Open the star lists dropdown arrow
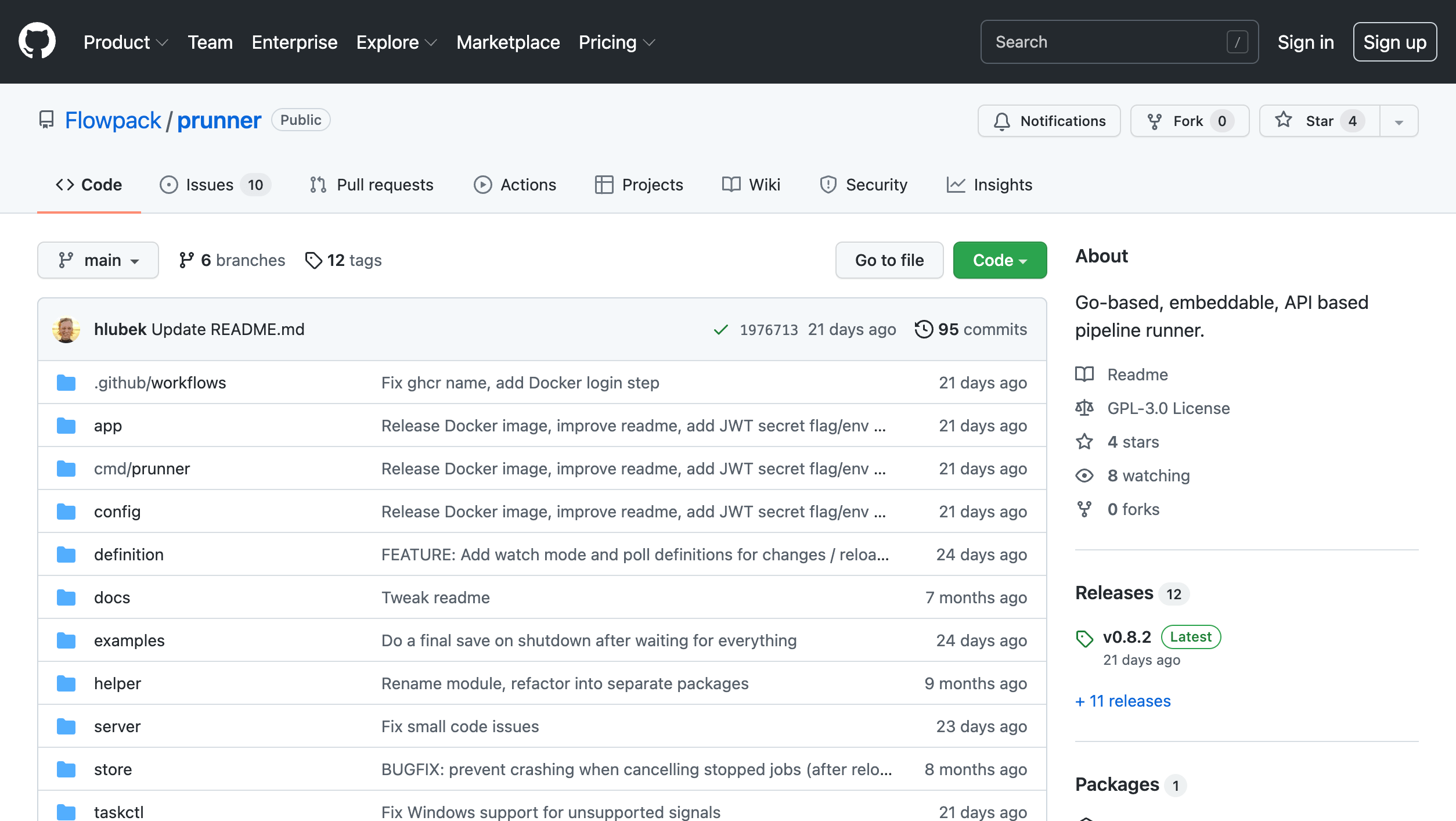Image resolution: width=1456 pixels, height=821 pixels. [1399, 121]
